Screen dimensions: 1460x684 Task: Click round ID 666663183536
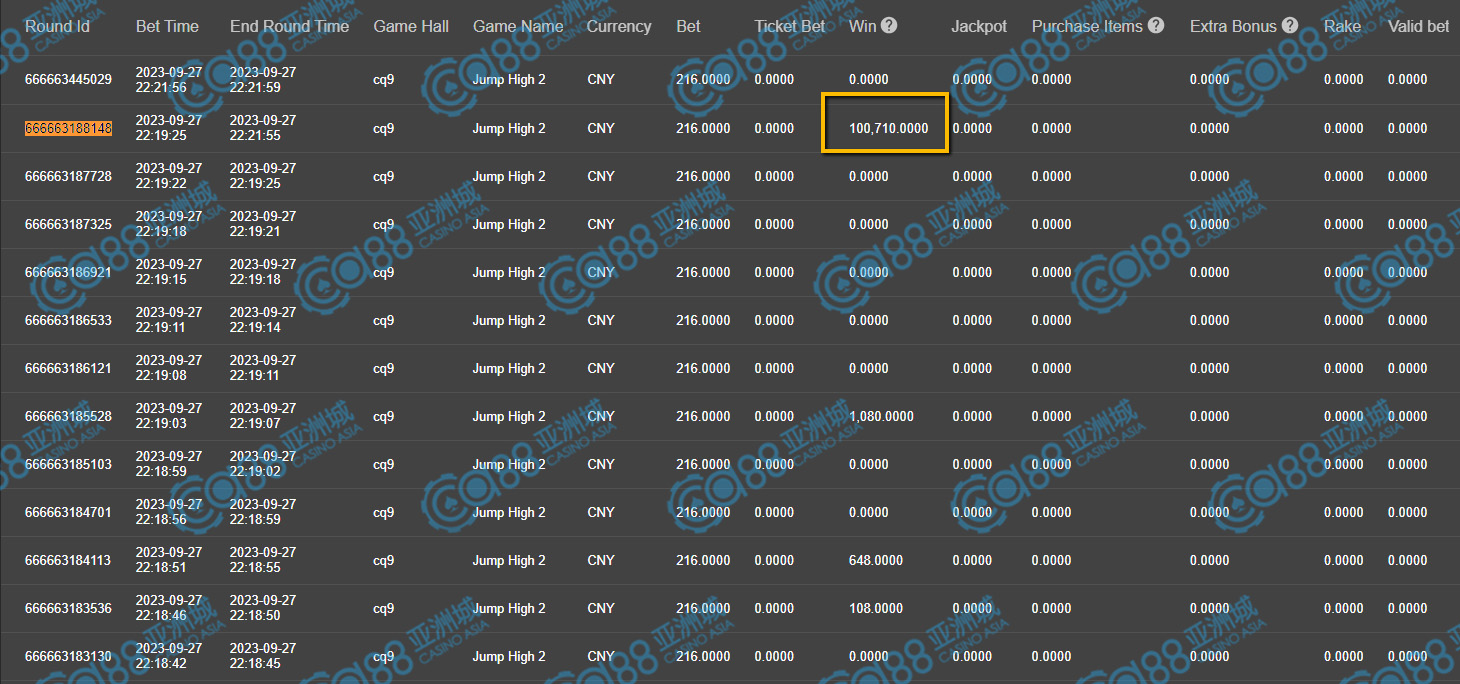point(68,608)
